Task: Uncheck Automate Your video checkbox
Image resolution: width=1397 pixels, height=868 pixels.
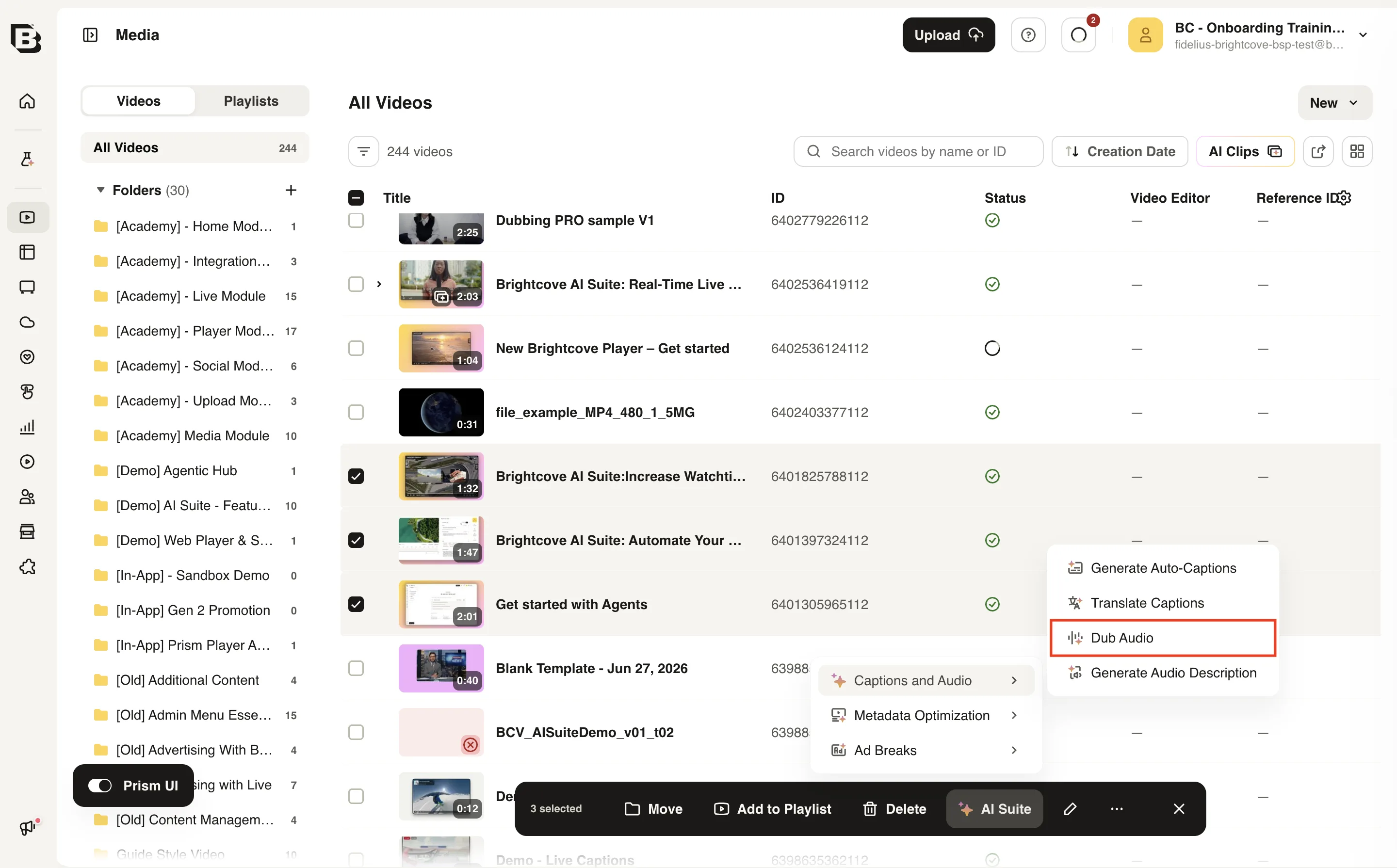Action: coord(356,540)
